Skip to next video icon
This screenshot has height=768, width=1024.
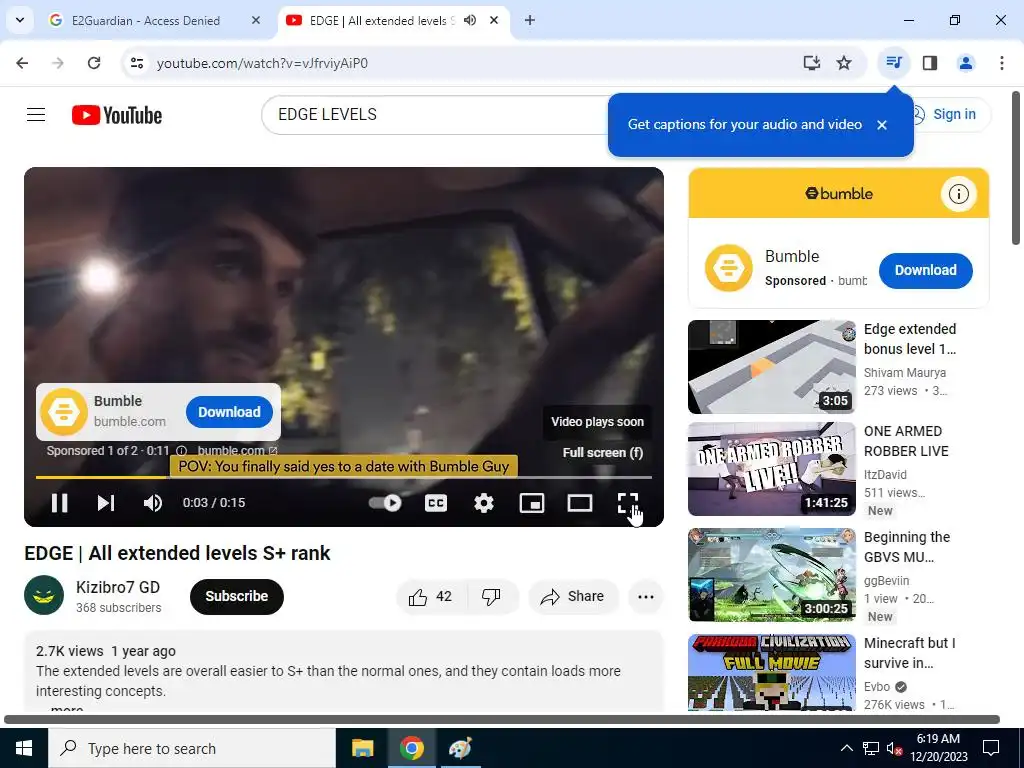click(106, 503)
